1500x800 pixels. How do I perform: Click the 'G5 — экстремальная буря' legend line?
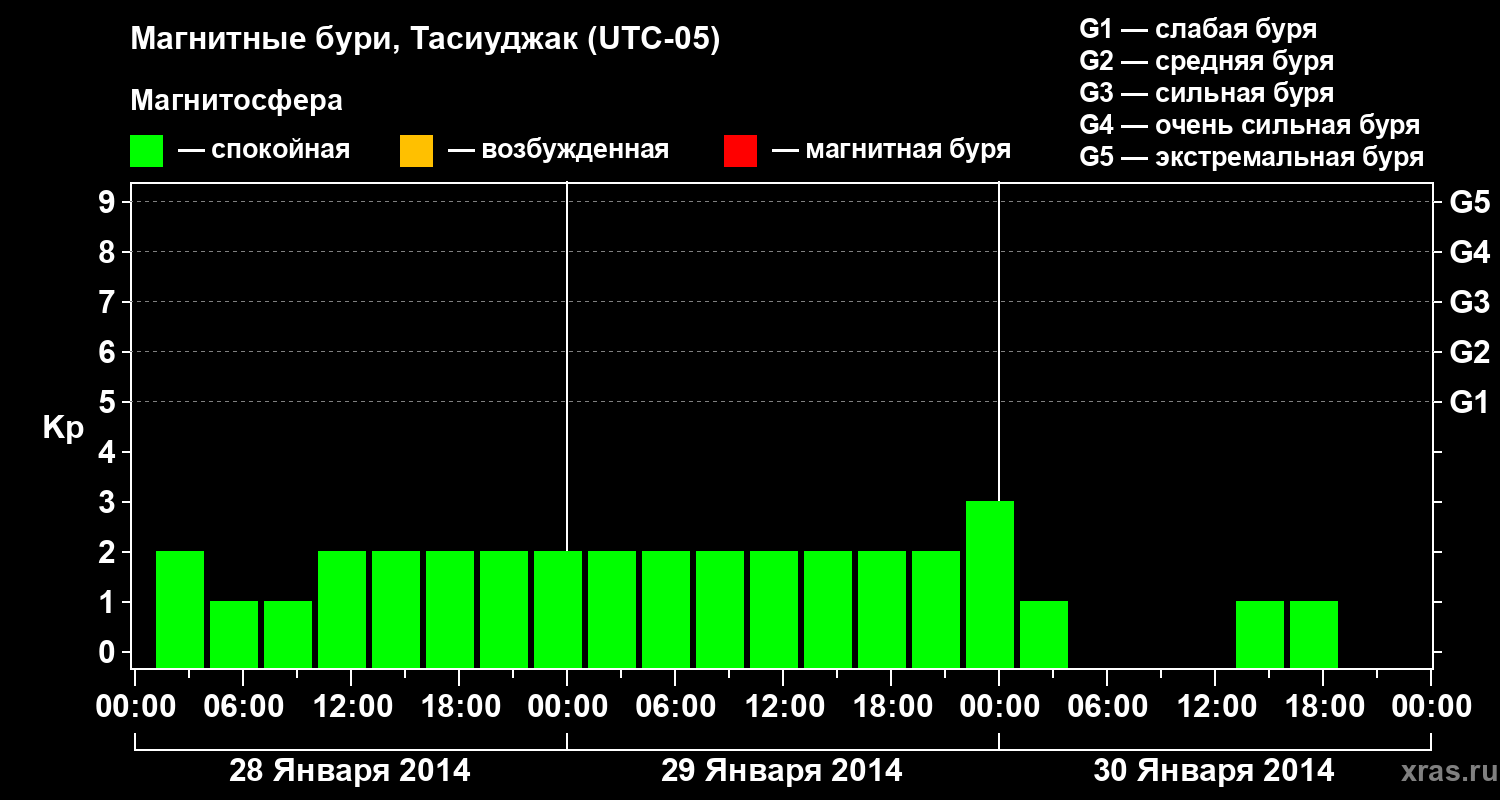pyautogui.click(x=1252, y=157)
